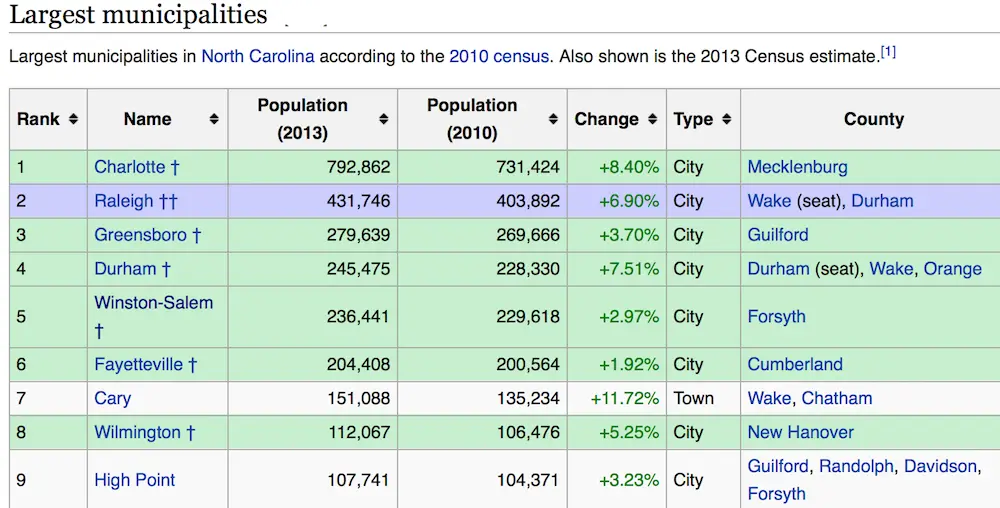This screenshot has height=508, width=1000.
Task: Open the North Carolina link
Action: (x=257, y=56)
